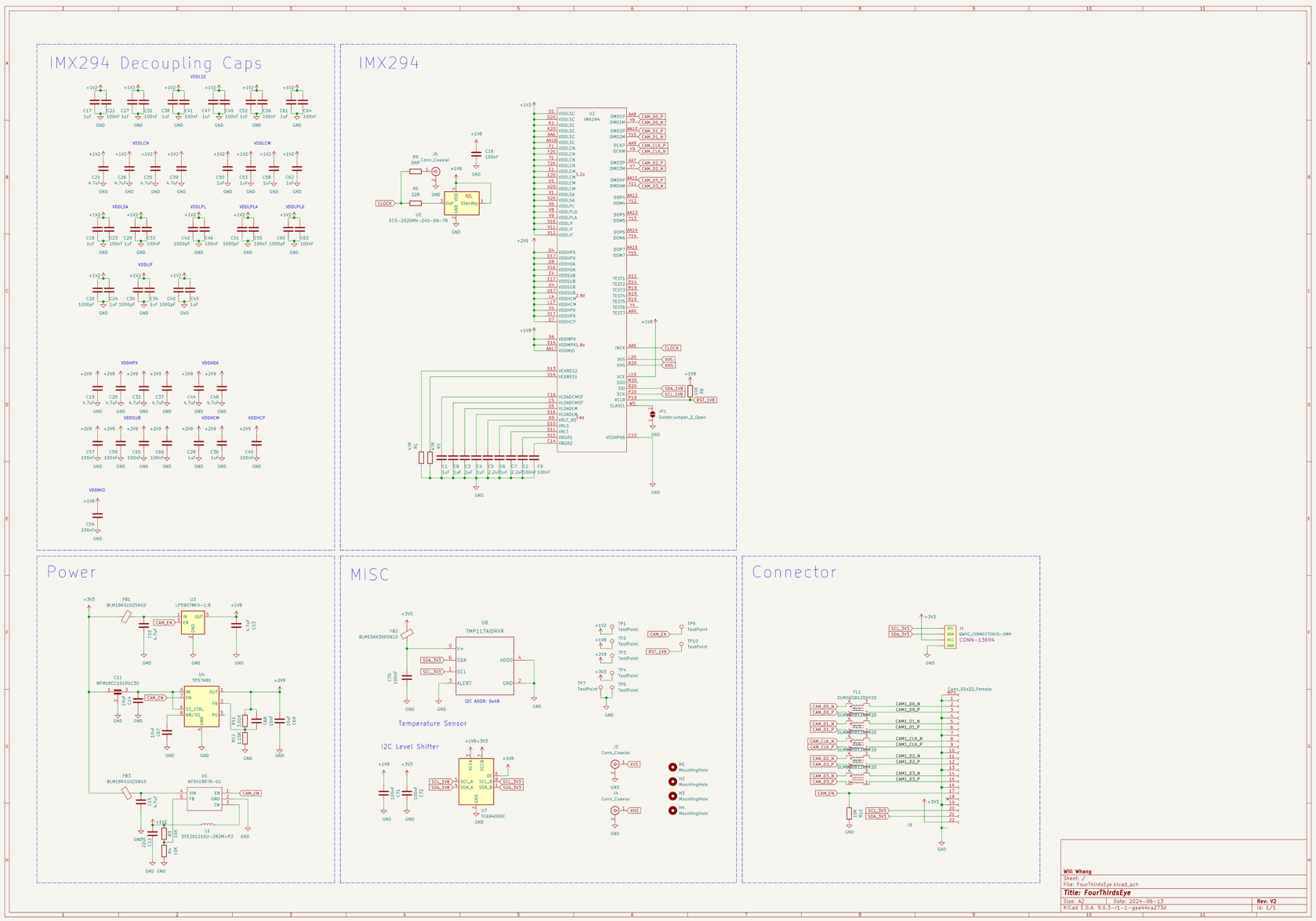This screenshot has width=1316, height=921.
Task: Select the L1 inductor symbol
Action: 207,825
